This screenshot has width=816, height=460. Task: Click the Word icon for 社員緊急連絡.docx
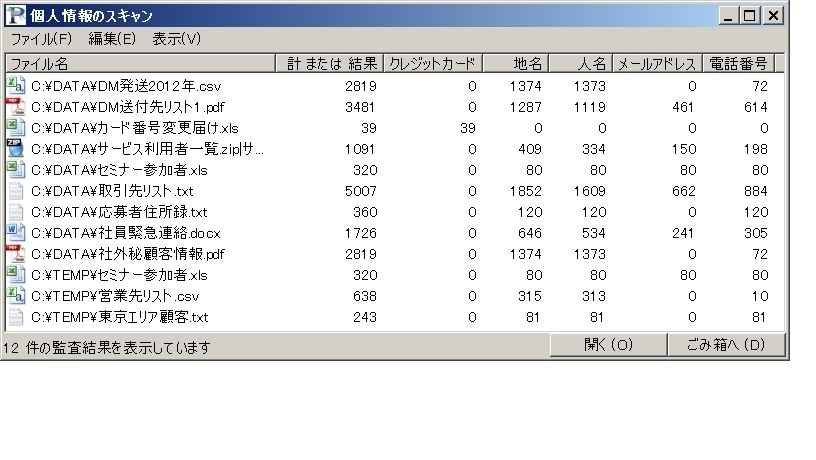tap(16, 233)
